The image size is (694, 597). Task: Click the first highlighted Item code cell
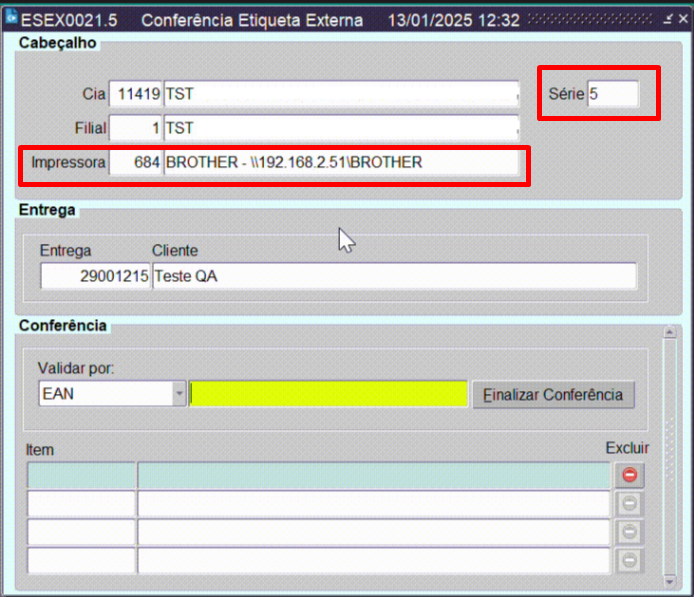click(81, 475)
